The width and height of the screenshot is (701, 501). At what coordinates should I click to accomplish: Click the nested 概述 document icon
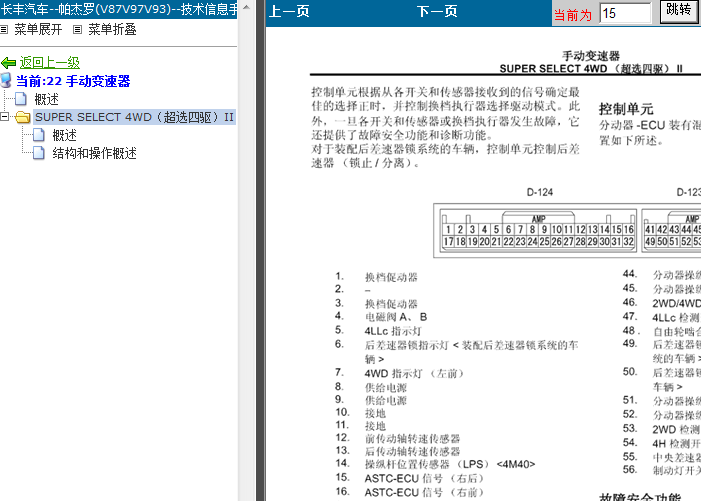pos(39,135)
